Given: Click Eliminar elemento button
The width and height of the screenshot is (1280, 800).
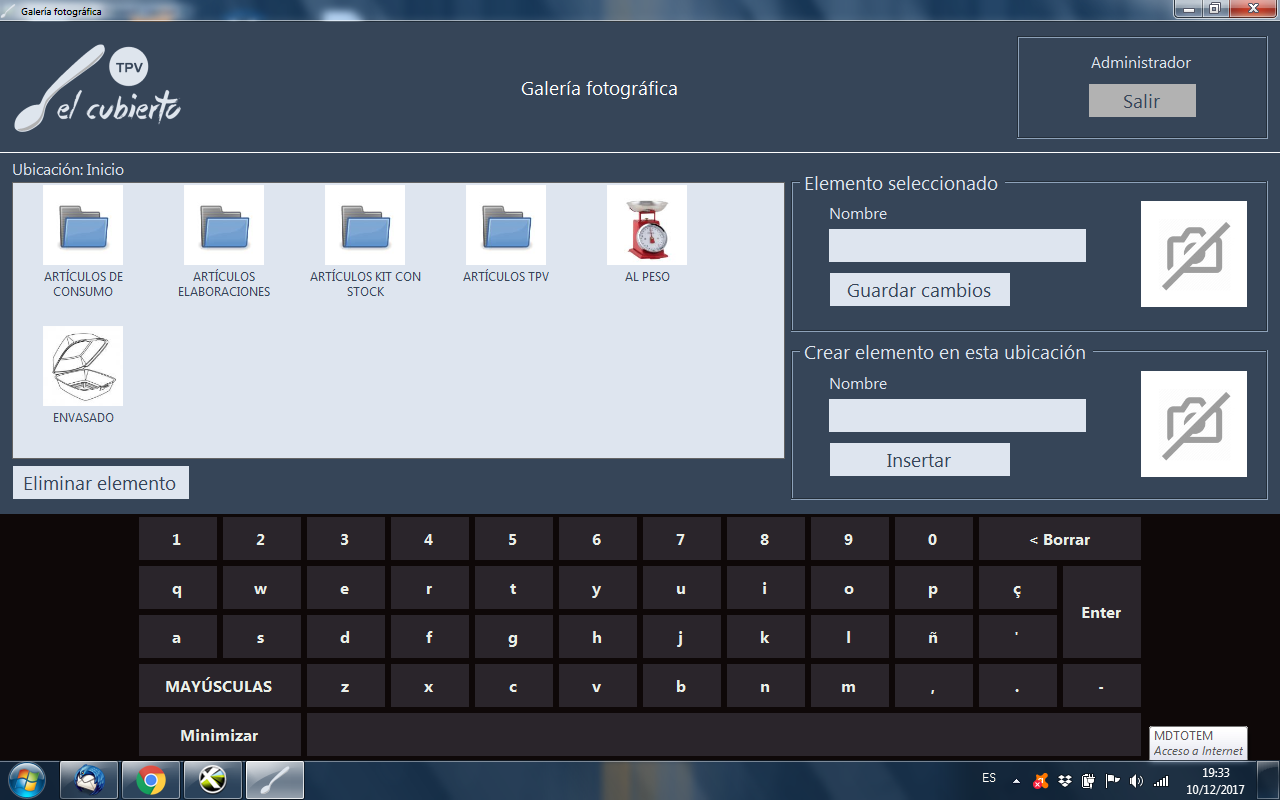Looking at the screenshot, I should click(x=100, y=483).
